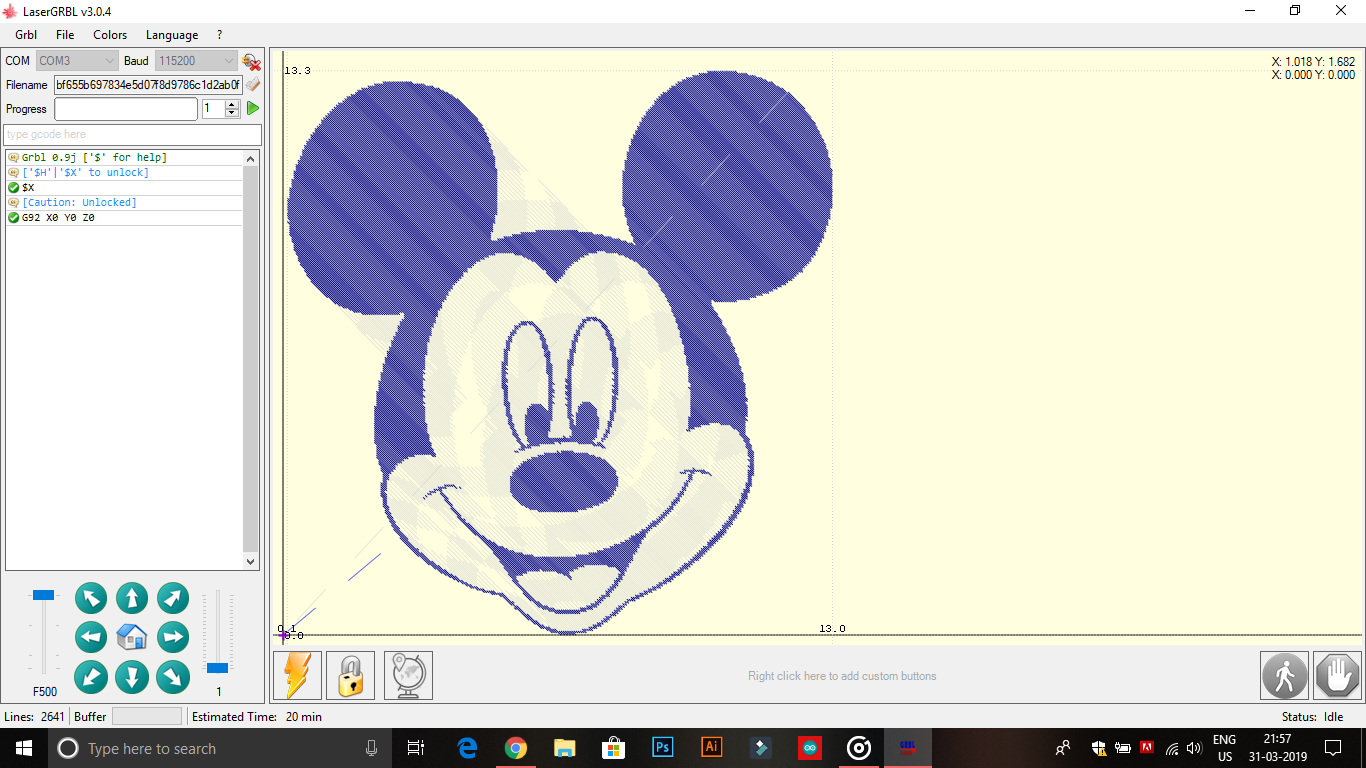Click the hand hold icon bottom right
1366x768 pixels.
1337,675
